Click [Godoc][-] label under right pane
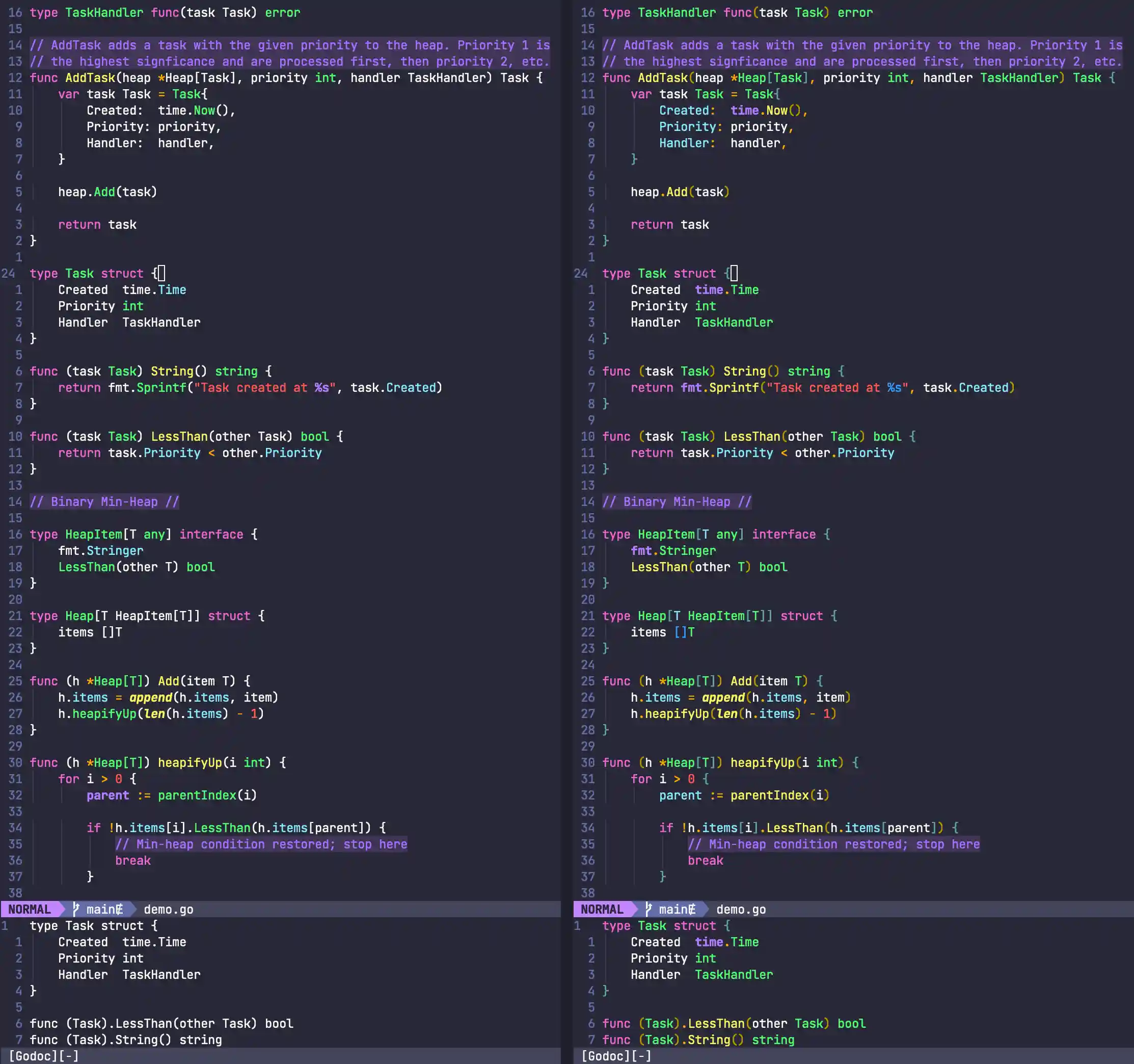Viewport: 1134px width, 1064px height. 616,1055
